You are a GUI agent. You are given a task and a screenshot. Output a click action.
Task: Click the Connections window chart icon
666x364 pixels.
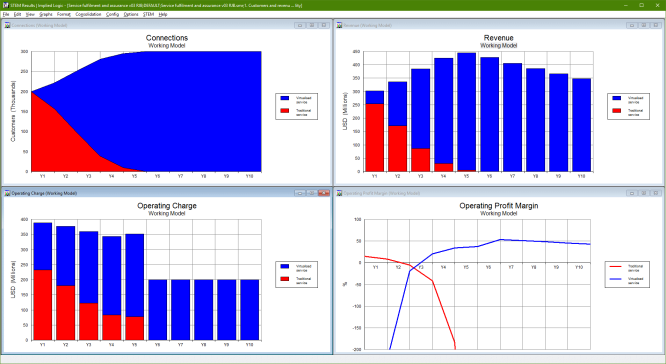pos(7,25)
